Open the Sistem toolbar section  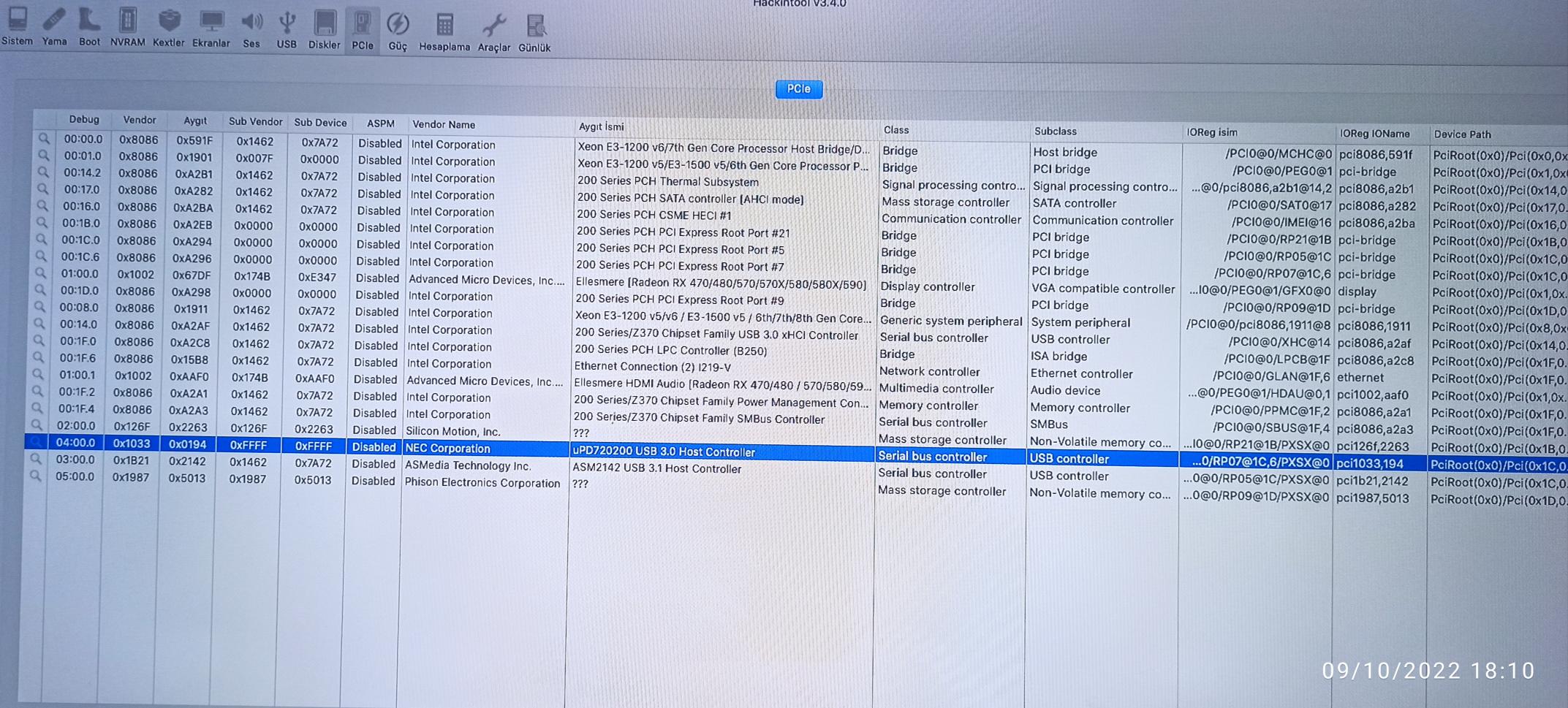[x=17, y=27]
